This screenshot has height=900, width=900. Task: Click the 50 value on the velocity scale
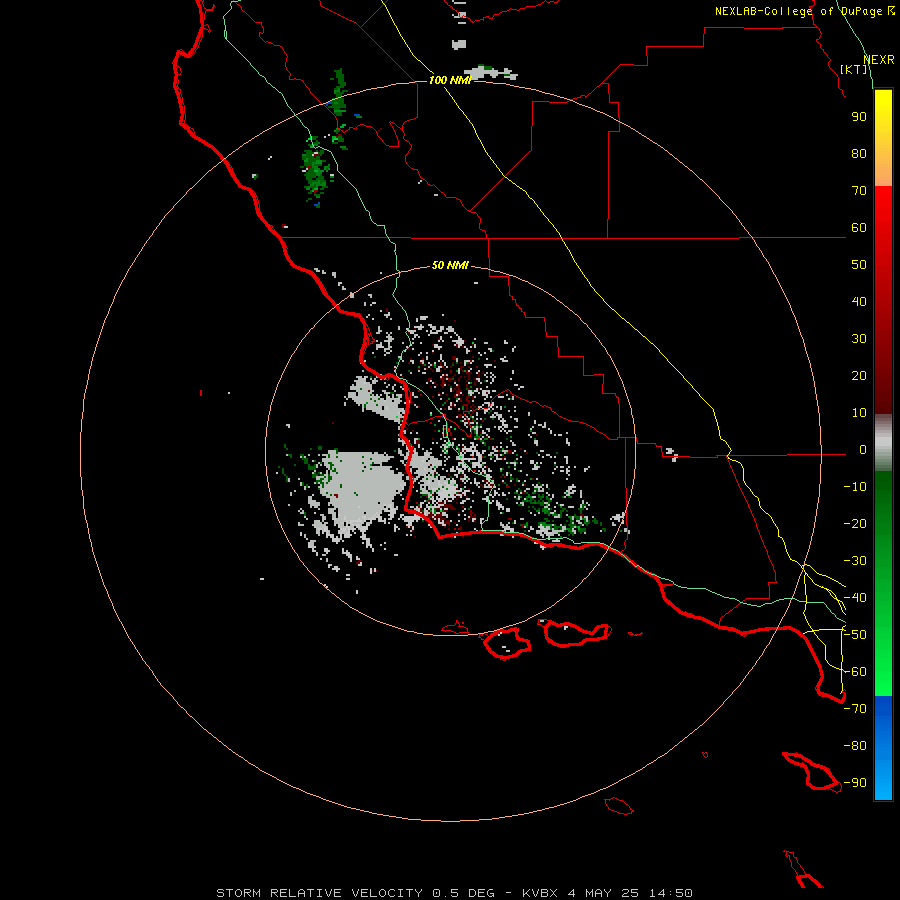click(x=859, y=265)
